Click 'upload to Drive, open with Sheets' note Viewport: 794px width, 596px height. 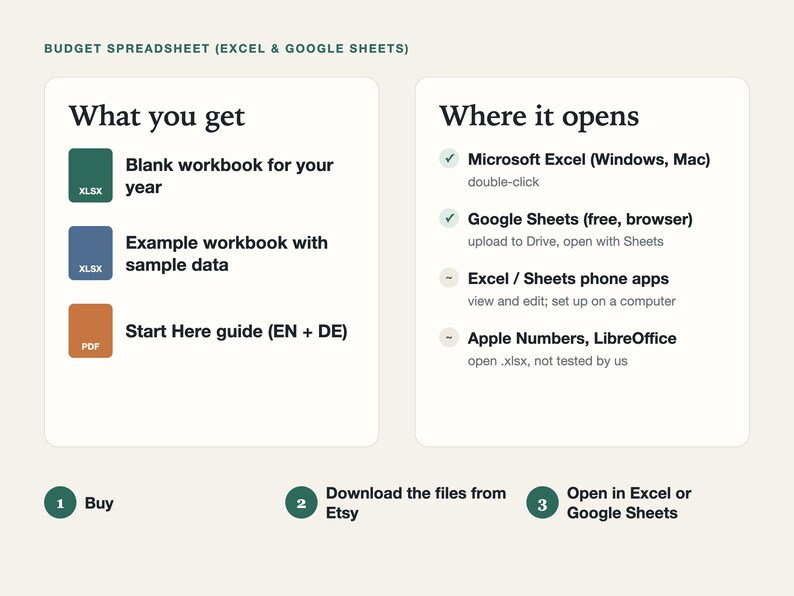[x=566, y=242]
